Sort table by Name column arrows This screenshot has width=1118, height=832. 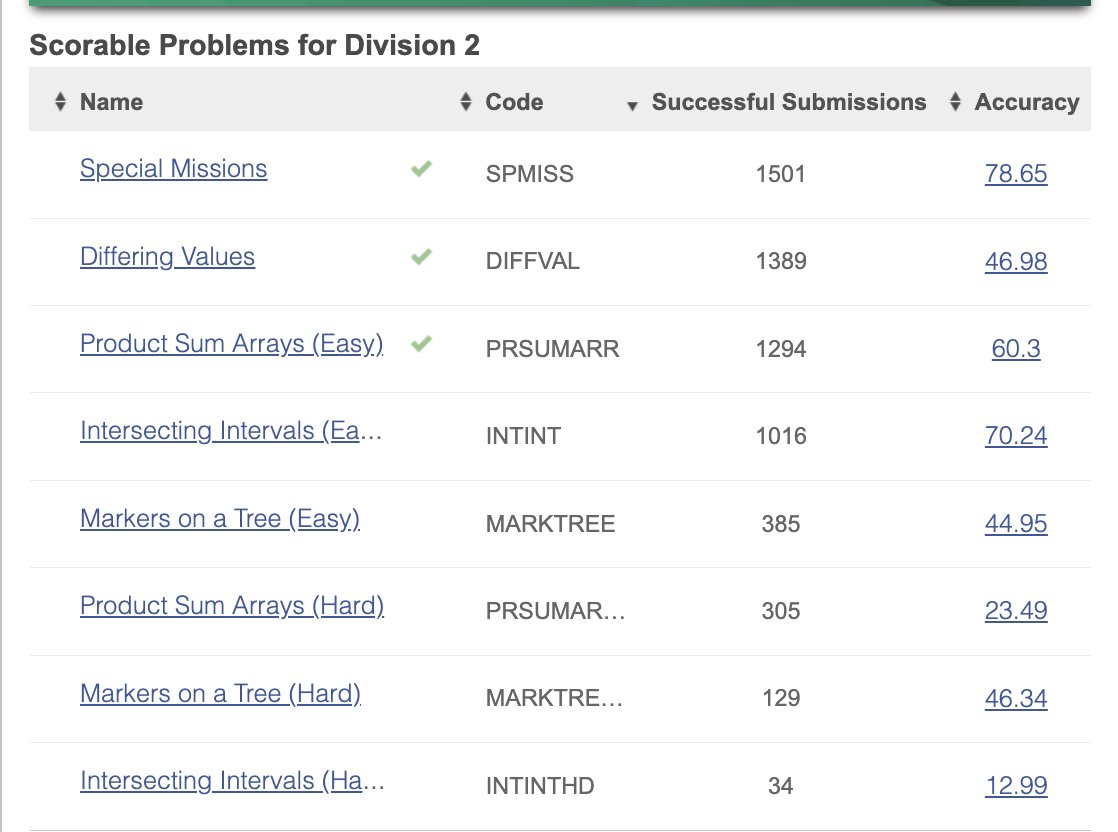61,102
